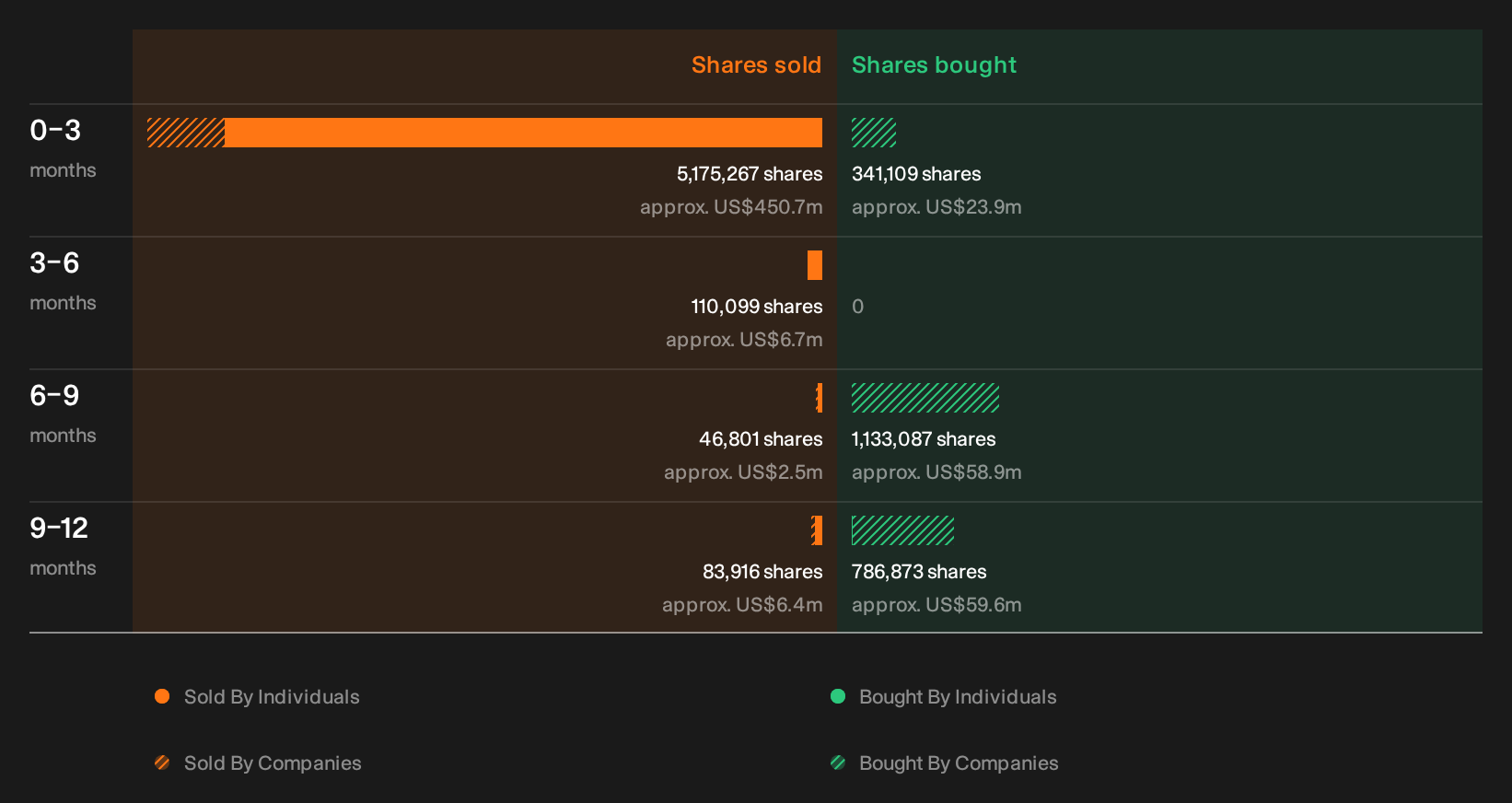Click the Shares bought column header
Image resolution: width=1512 pixels, height=803 pixels.
coord(934,65)
